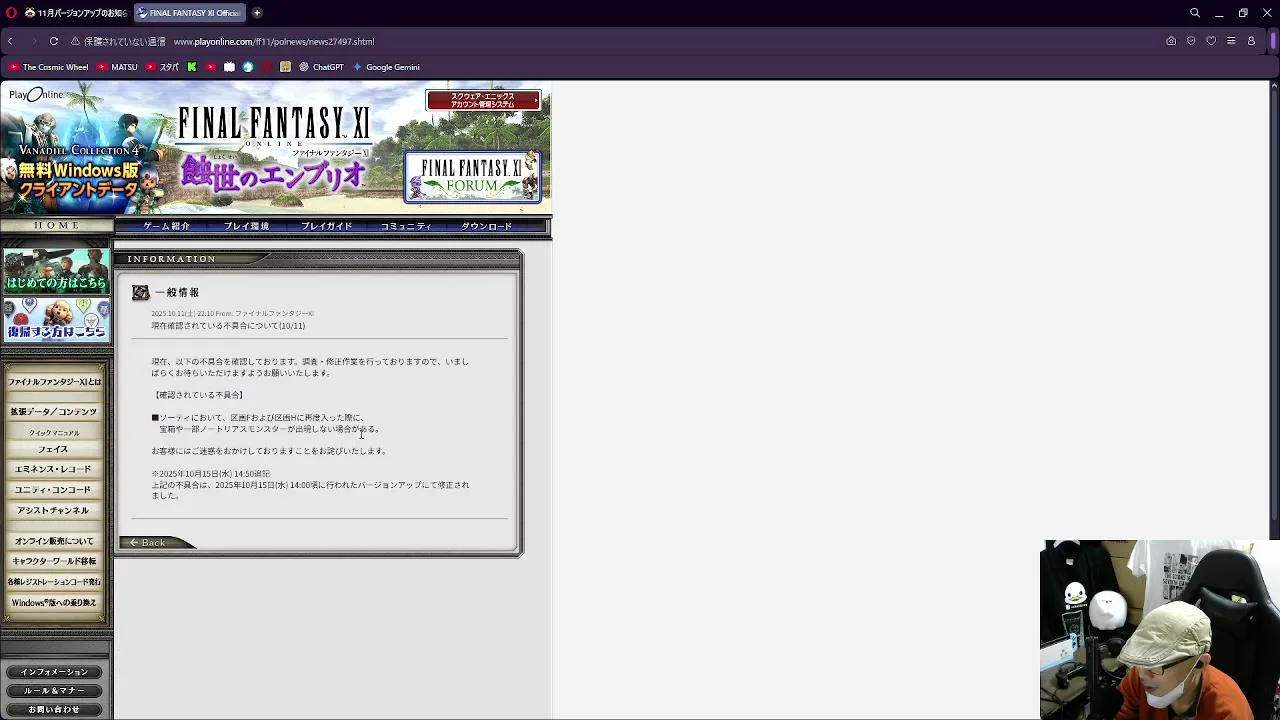Click the ルール＆マナー button

(x=54, y=691)
